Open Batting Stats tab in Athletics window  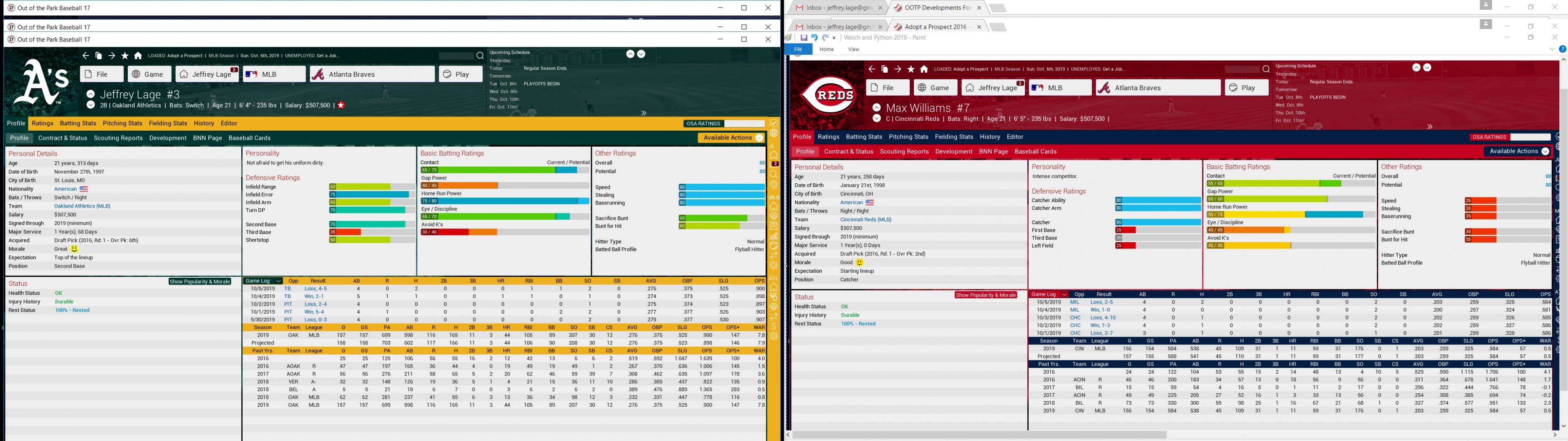pos(78,124)
